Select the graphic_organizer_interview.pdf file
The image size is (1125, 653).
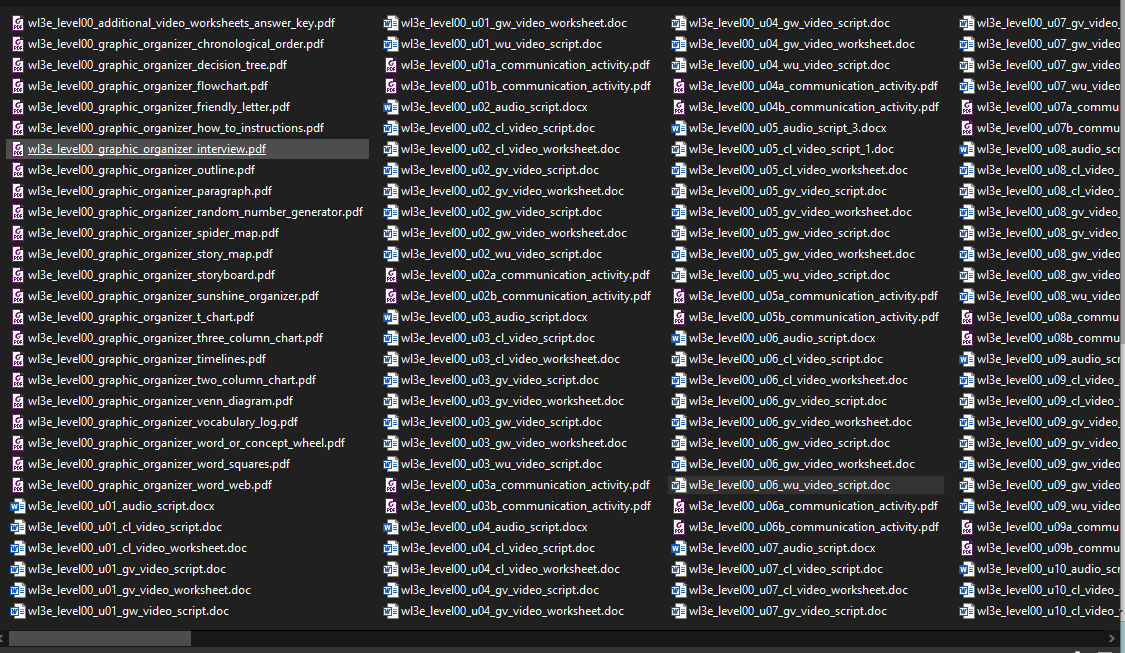click(x=146, y=149)
